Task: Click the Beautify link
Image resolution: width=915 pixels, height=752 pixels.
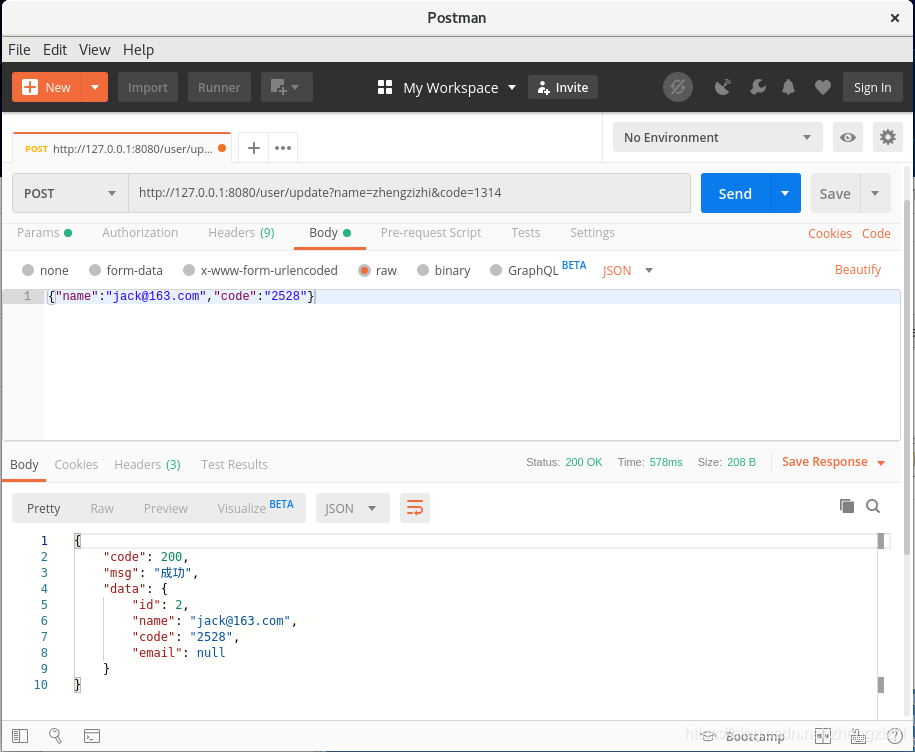Action: [x=858, y=270]
